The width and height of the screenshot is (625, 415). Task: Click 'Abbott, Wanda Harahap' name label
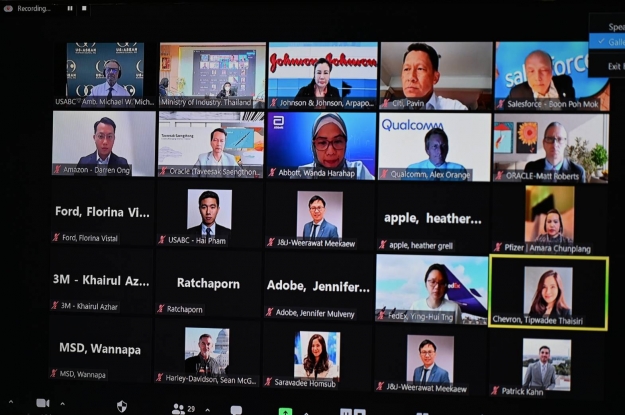click(316, 173)
